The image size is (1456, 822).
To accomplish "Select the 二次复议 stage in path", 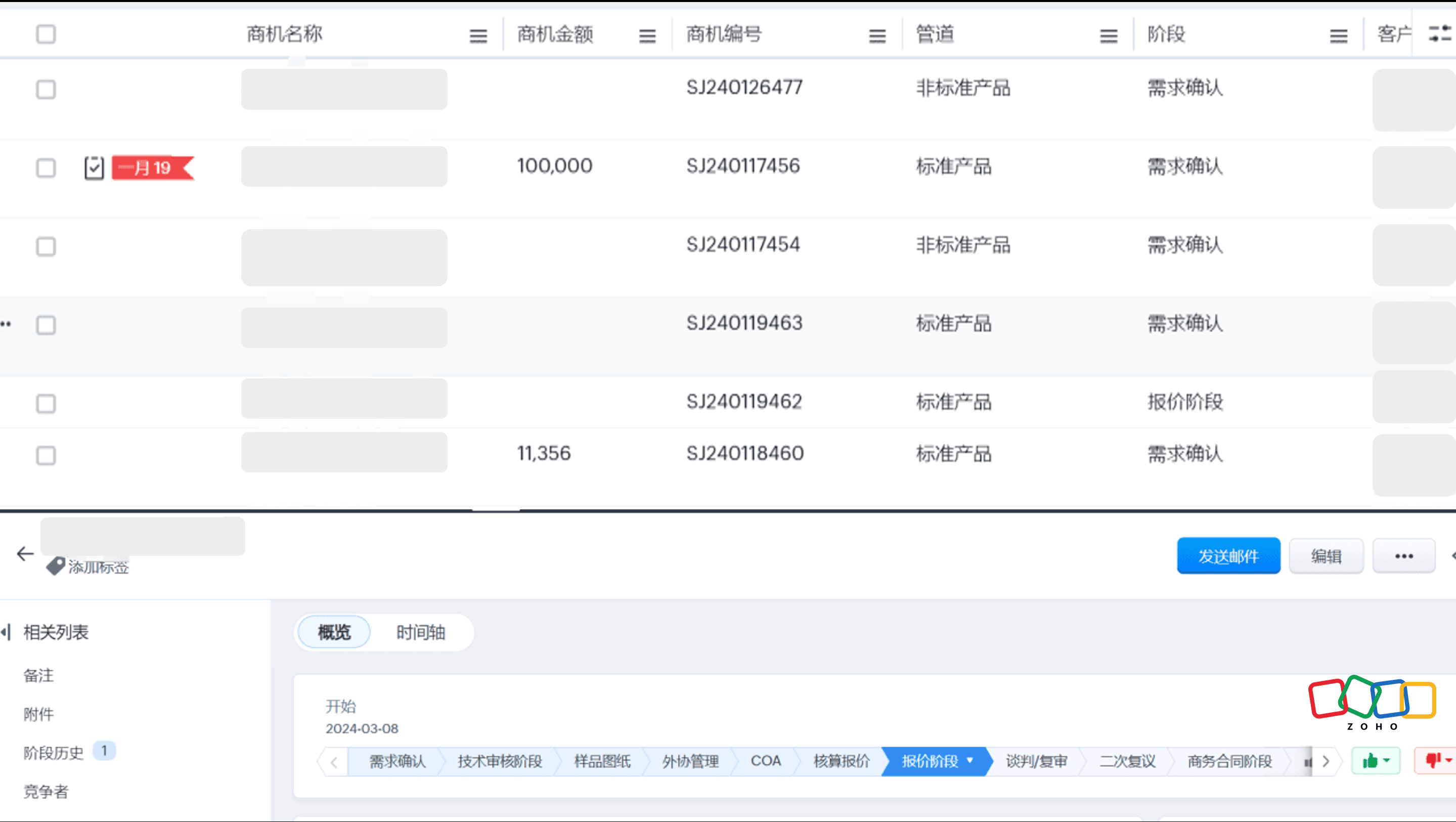I will 1127,761.
